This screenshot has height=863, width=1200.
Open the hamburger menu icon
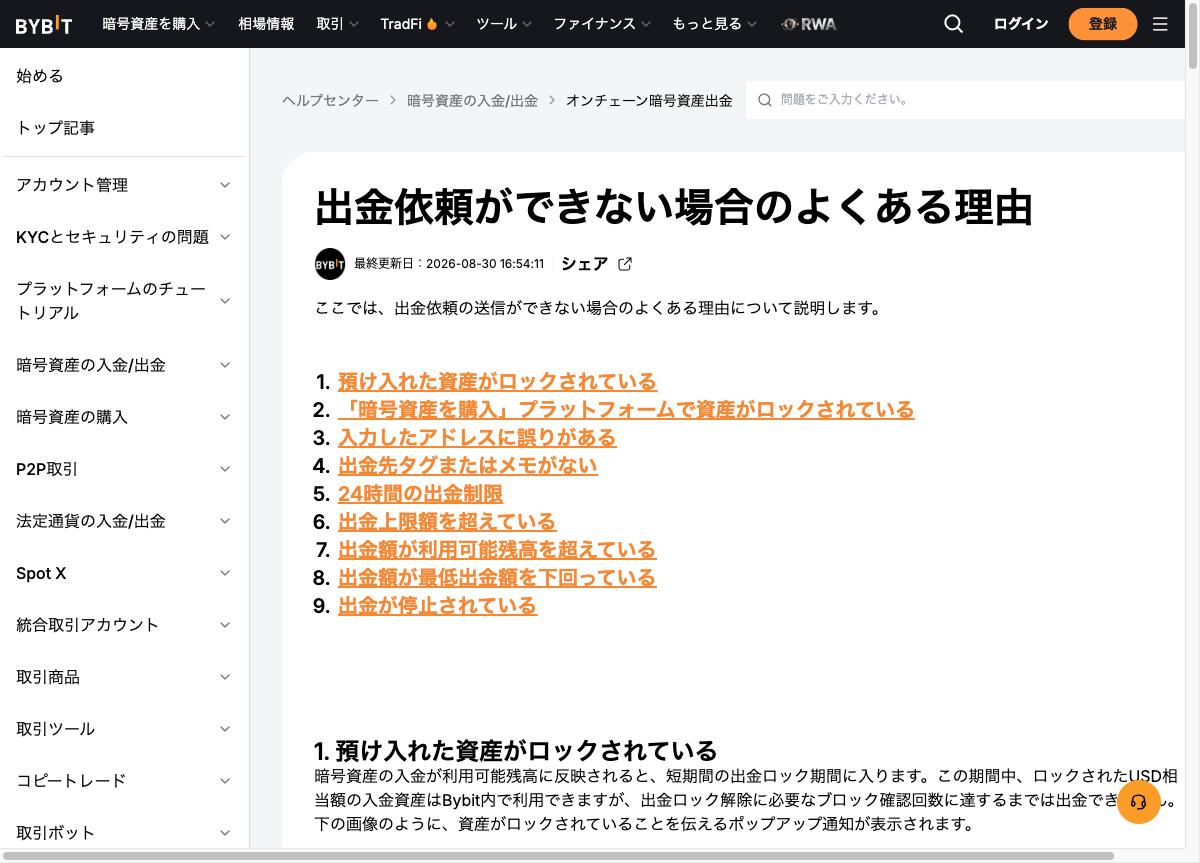pyautogui.click(x=1160, y=24)
